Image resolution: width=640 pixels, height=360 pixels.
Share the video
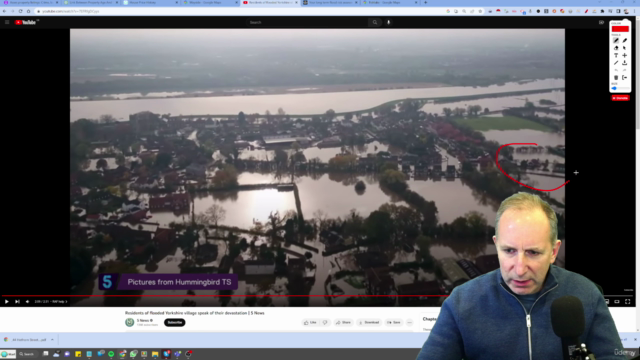pyautogui.click(x=343, y=322)
